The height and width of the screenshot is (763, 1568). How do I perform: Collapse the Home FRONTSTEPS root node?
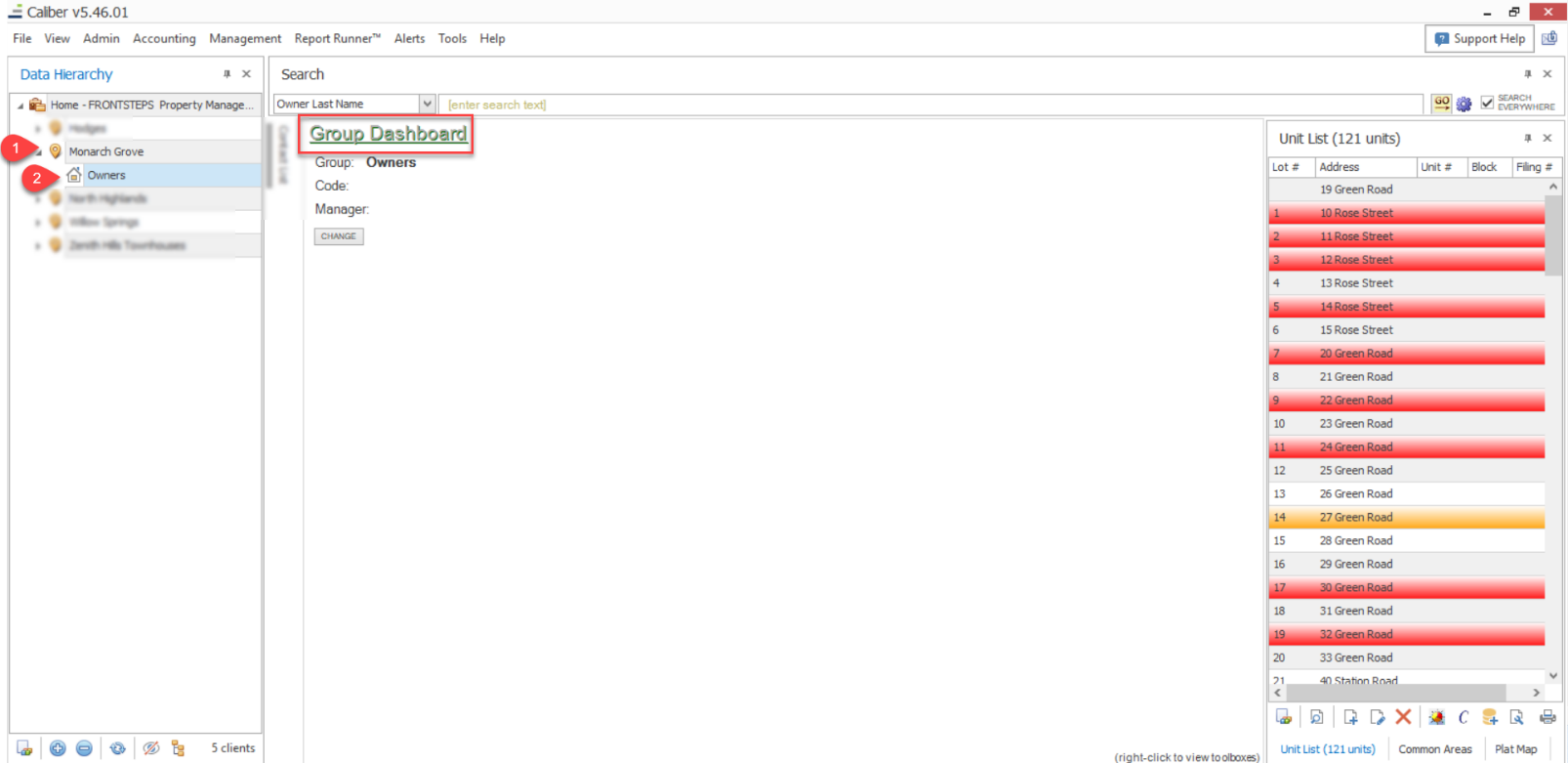point(21,106)
